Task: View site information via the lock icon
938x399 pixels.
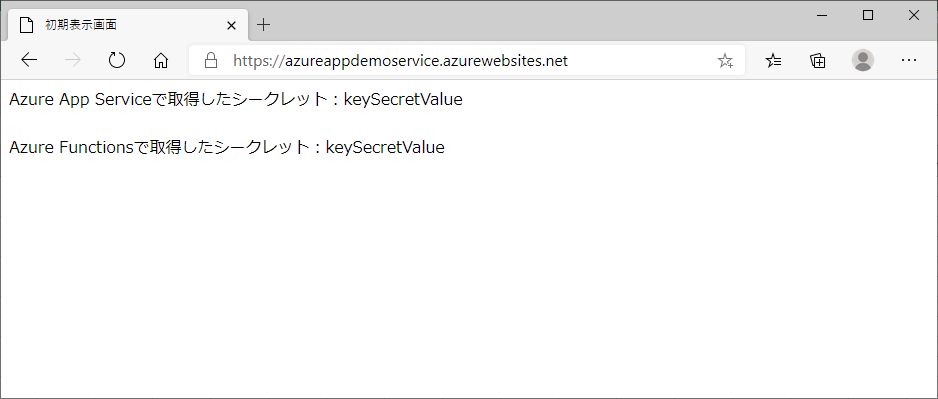Action: click(210, 60)
